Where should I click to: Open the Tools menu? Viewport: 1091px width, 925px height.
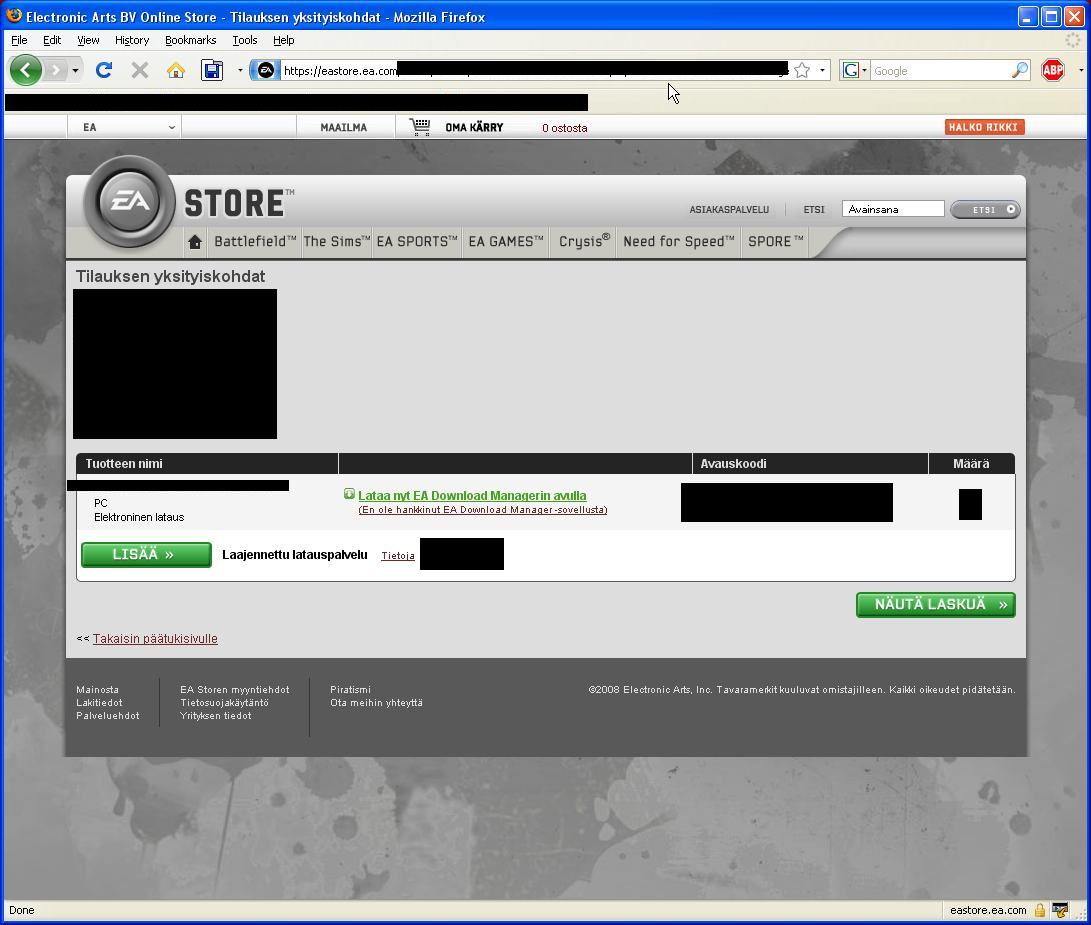coord(245,40)
